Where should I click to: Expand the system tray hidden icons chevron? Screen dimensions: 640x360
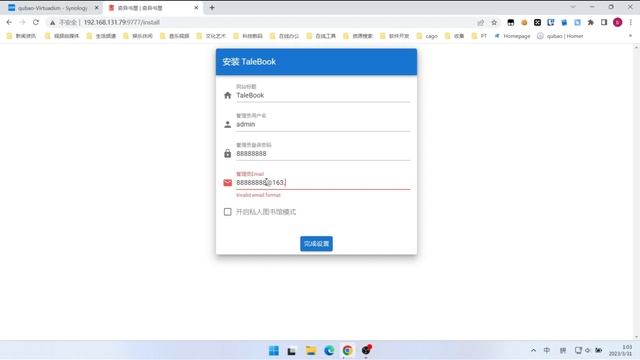[533, 351]
